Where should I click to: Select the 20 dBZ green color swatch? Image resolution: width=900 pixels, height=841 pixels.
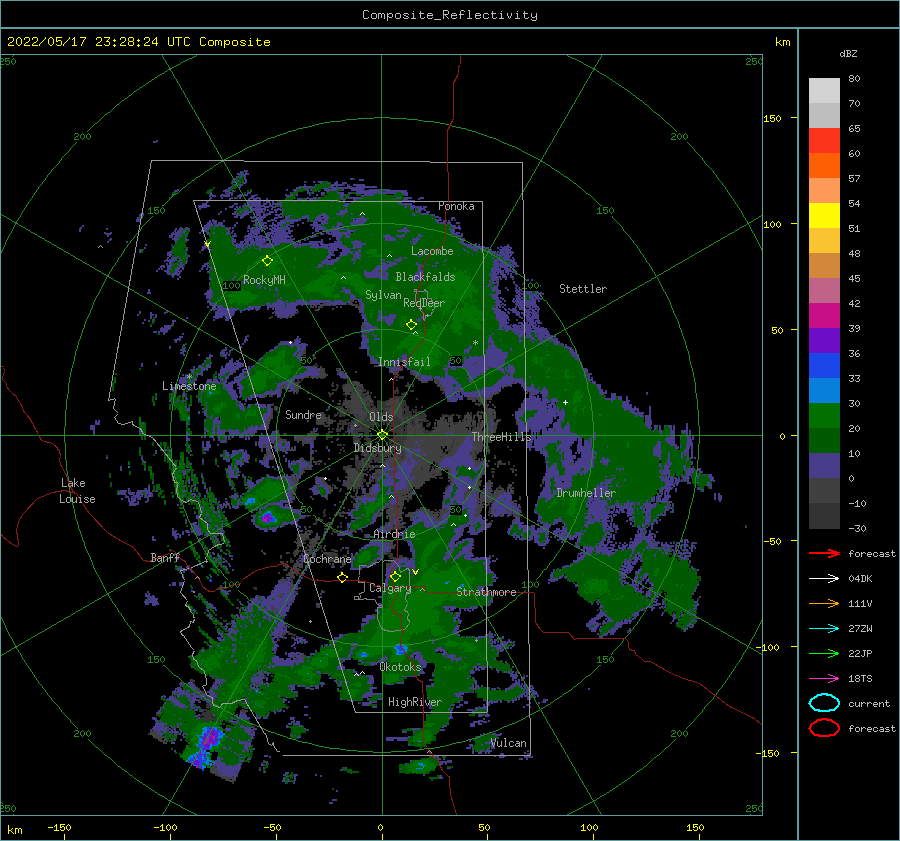point(824,415)
